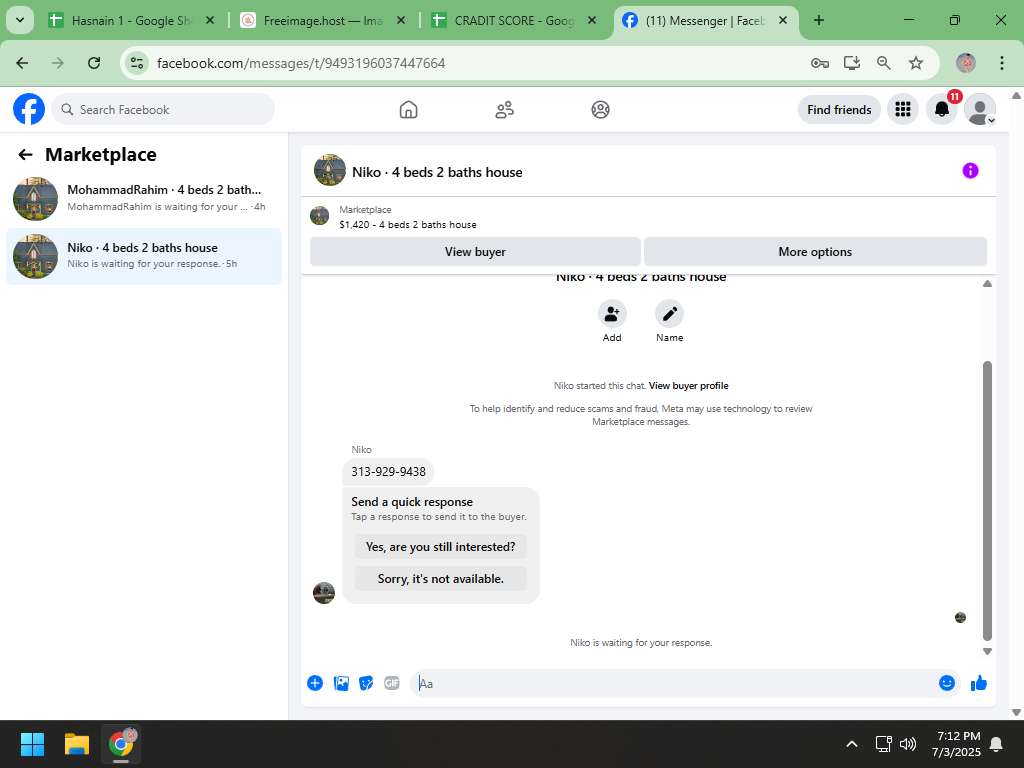Close the Freeimage.host tab
Screen dimensions: 1024x768
tap(401, 21)
